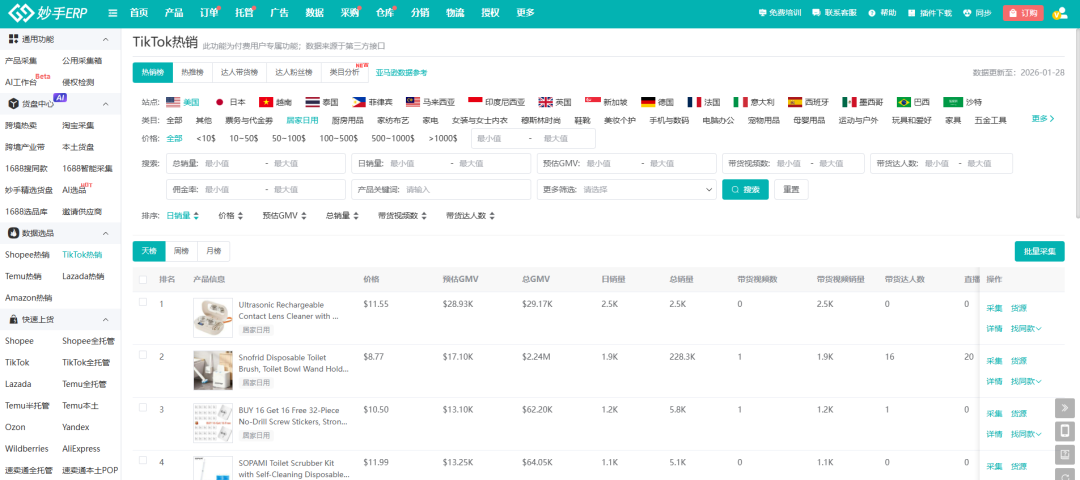1080x480 pixels.
Task: Select the 厨房用品 category filter
Action: [x=348, y=121]
